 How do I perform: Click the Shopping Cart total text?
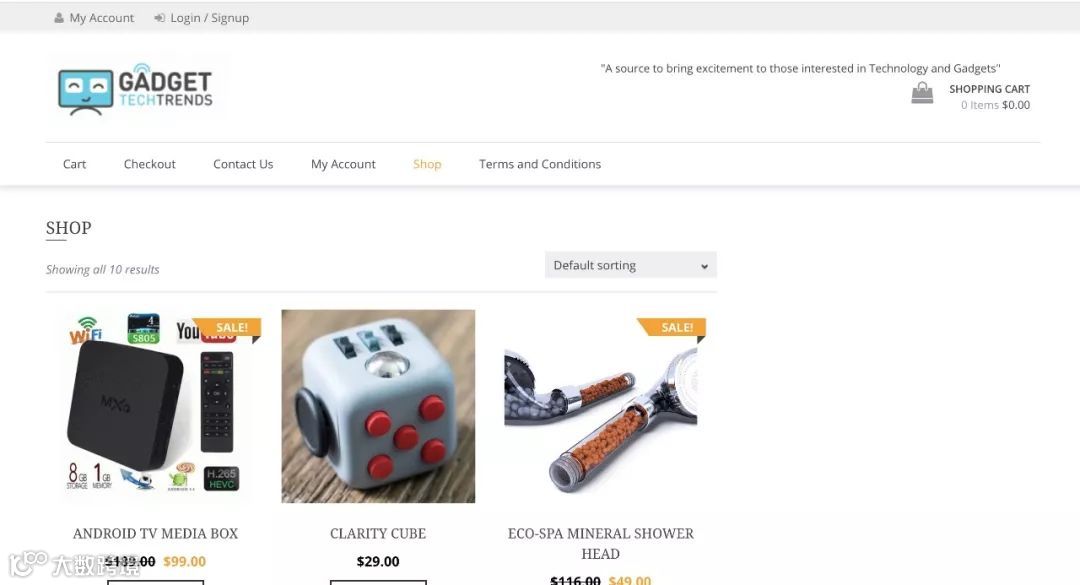tap(995, 105)
